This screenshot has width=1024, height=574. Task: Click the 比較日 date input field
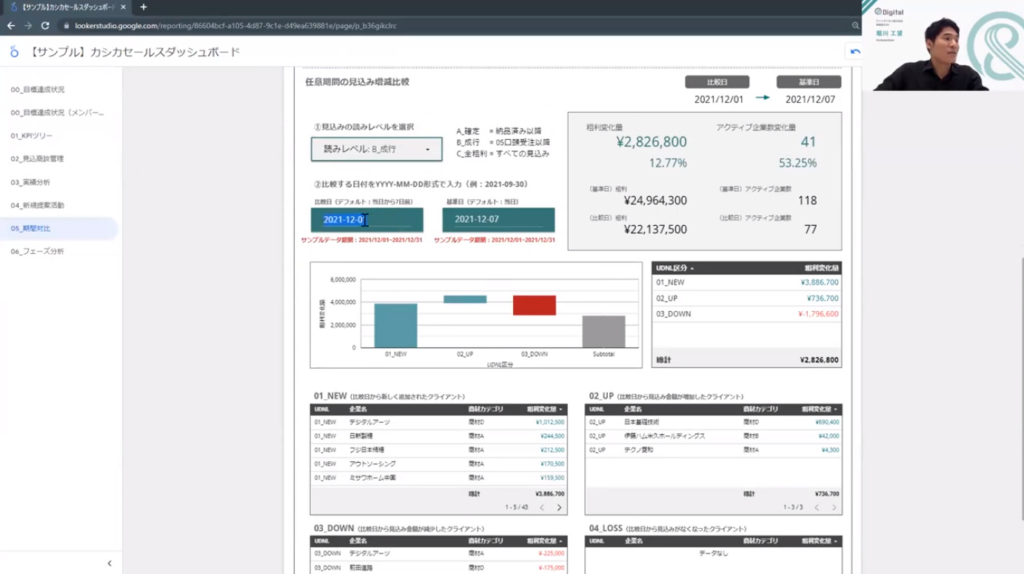366,220
